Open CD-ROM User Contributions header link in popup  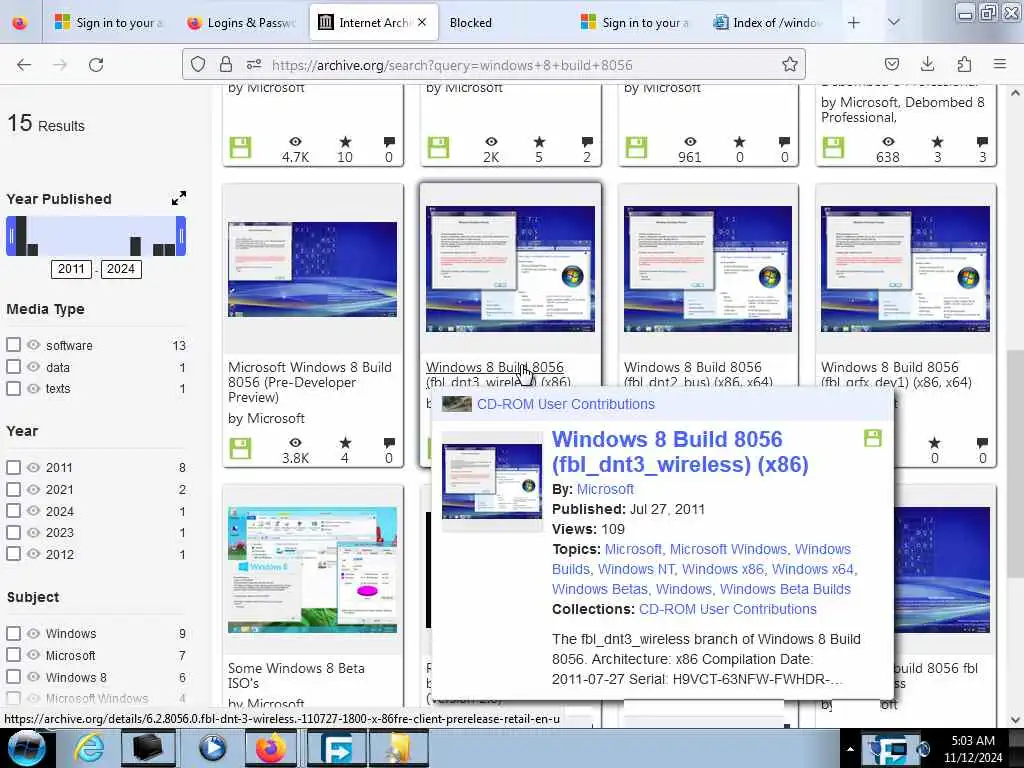pos(566,404)
